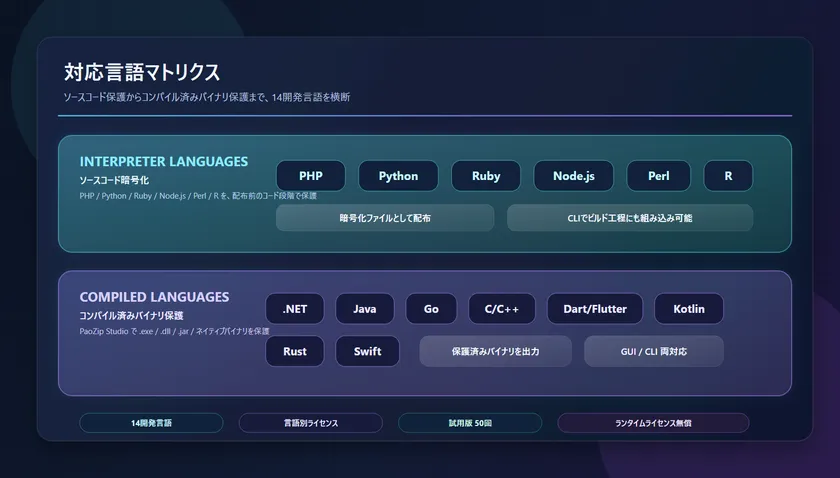Click the PHP language chip

pos(311,176)
